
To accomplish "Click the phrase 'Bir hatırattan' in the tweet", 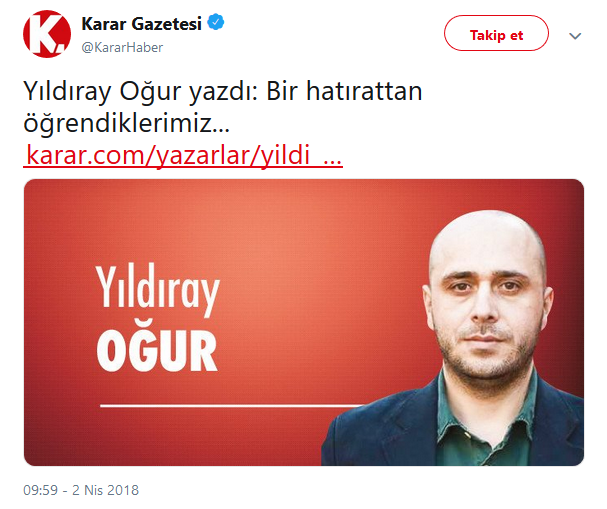I will (344, 91).
